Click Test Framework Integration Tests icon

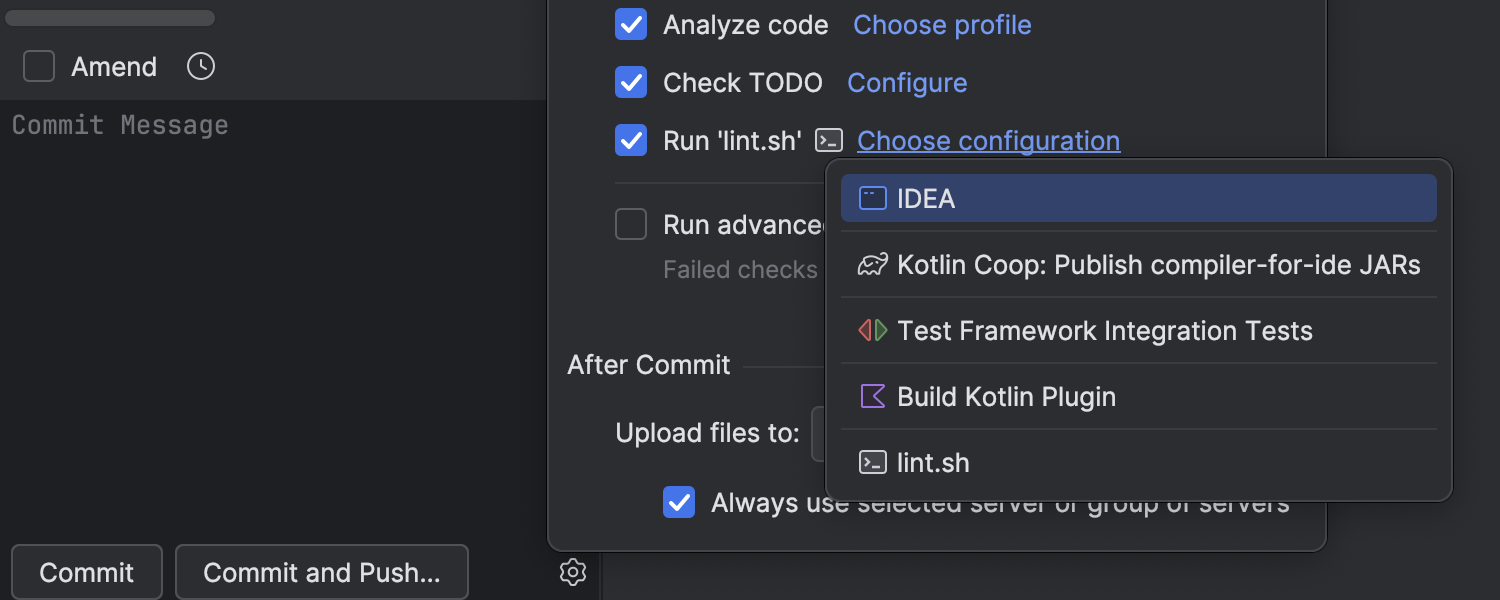(873, 331)
